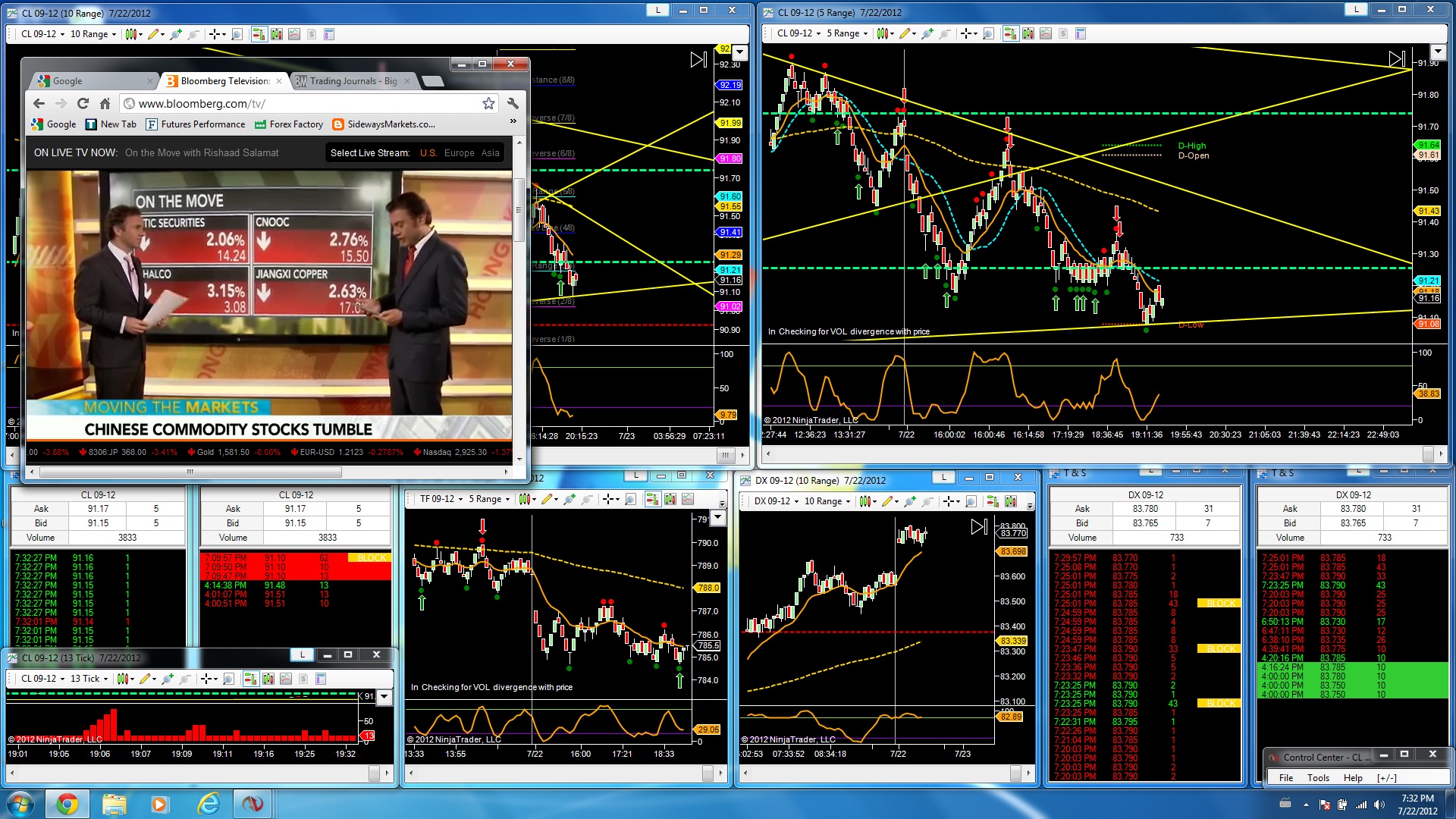Show data box in CL 5 Range chart

point(988,33)
